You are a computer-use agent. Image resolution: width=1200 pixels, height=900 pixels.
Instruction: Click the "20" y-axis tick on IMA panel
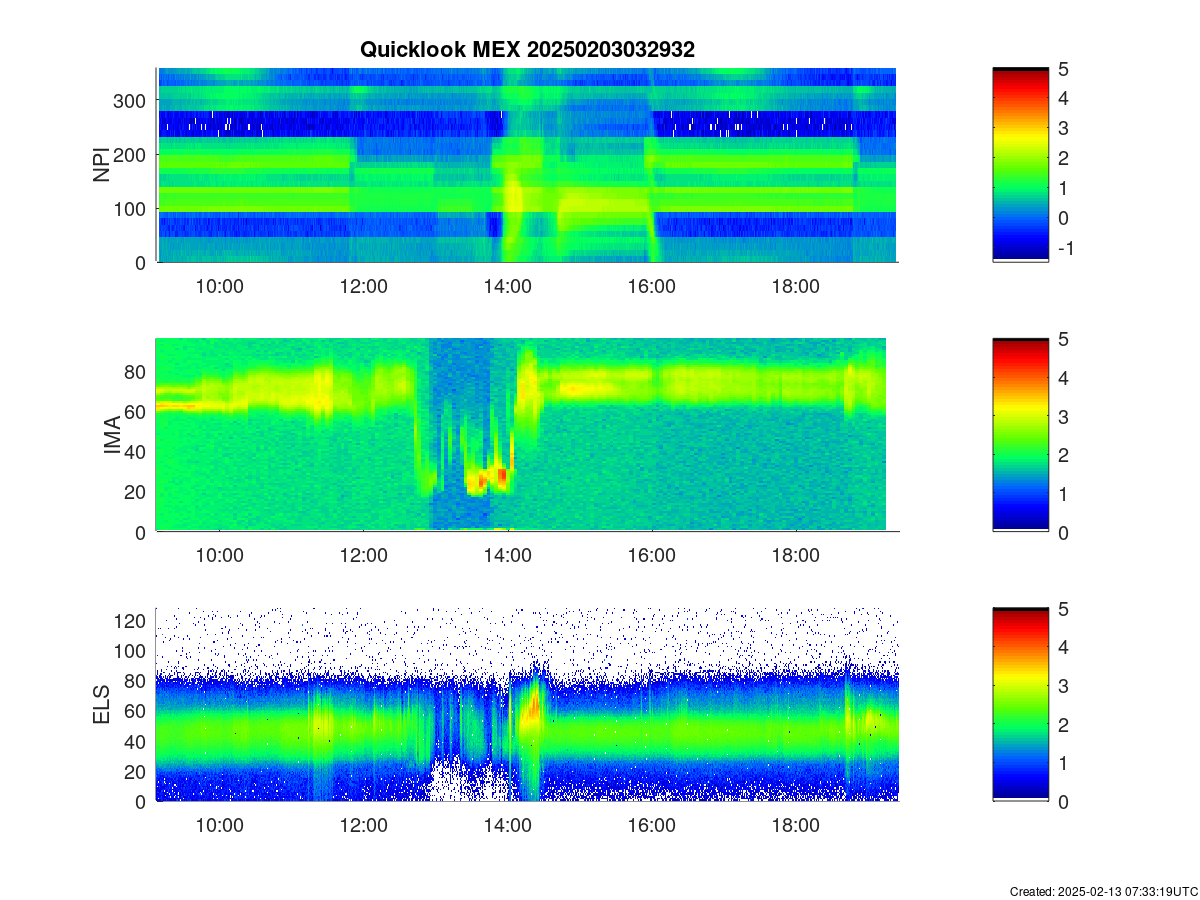137,492
